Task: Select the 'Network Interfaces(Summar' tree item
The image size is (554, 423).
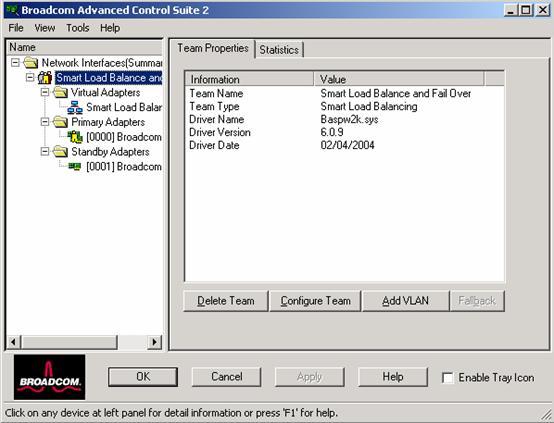Action: pyautogui.click(x=102, y=63)
